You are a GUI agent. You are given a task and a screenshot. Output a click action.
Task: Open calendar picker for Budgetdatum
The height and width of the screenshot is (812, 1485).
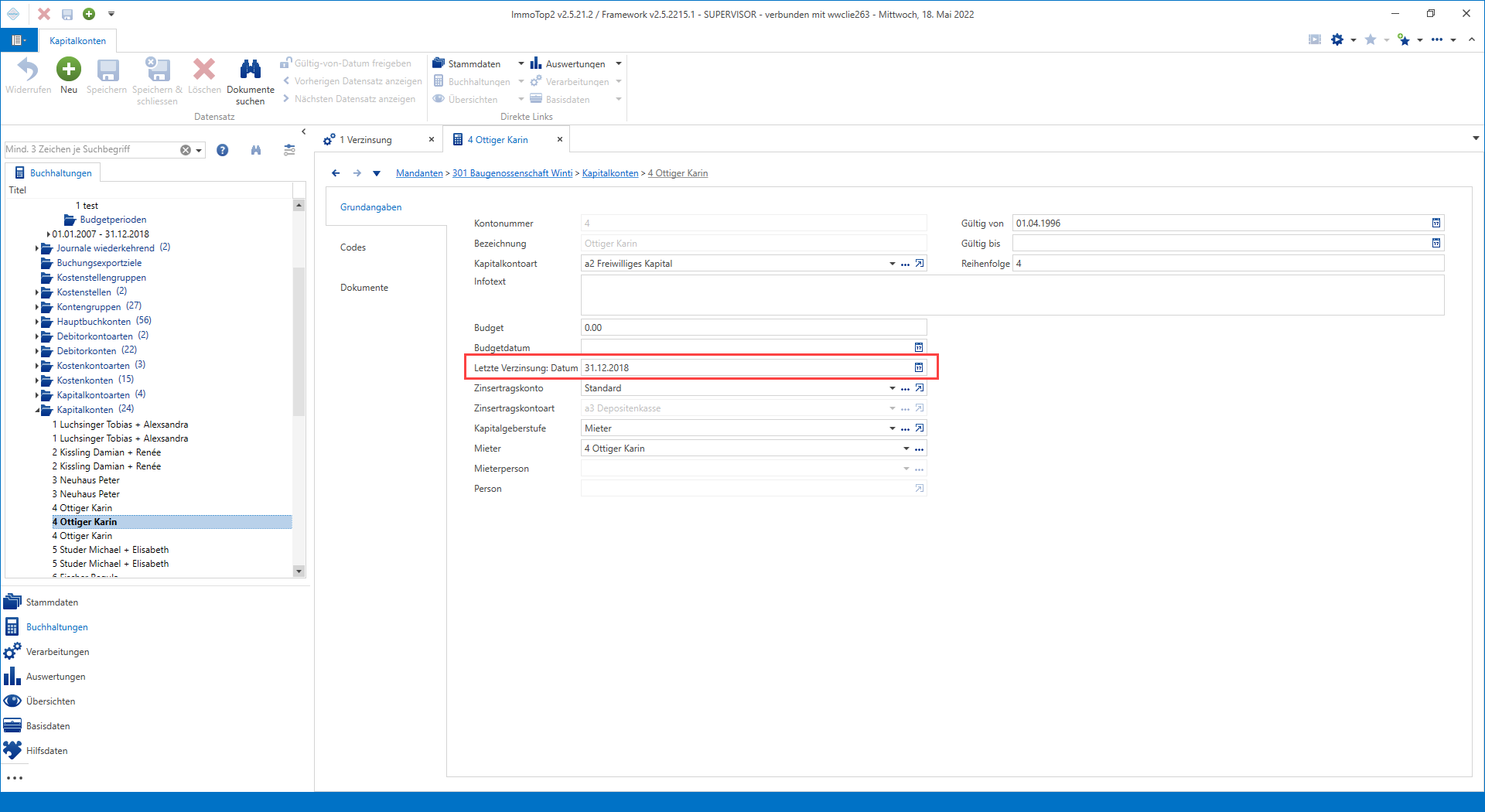click(x=919, y=348)
